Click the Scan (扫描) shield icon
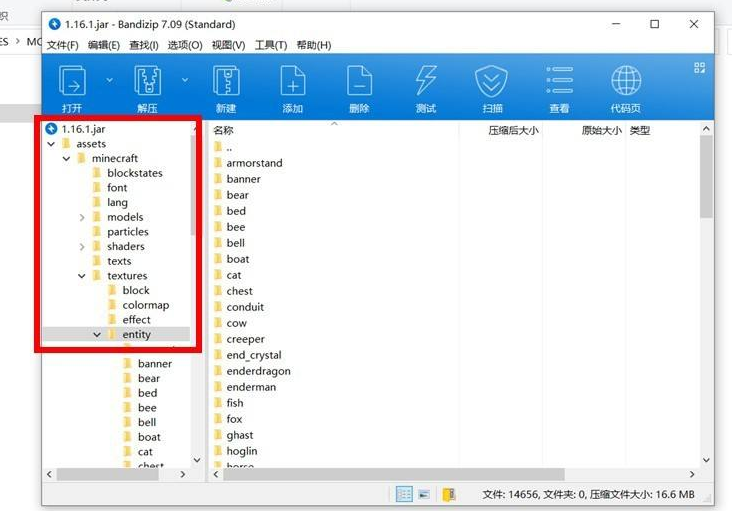Viewport: 732px width, 511px height. pos(491,81)
